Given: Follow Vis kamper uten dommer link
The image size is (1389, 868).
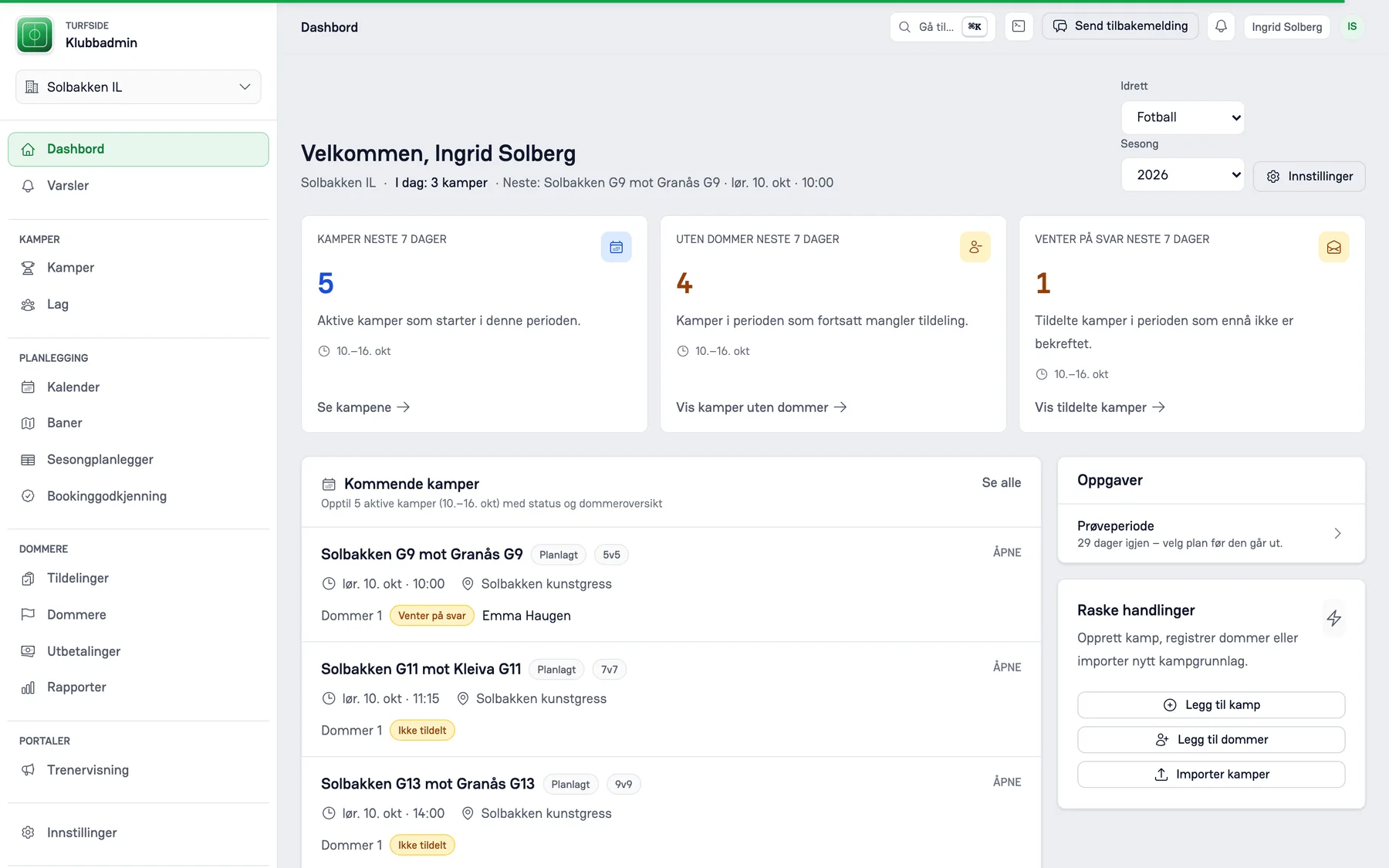Looking at the screenshot, I should coord(762,407).
